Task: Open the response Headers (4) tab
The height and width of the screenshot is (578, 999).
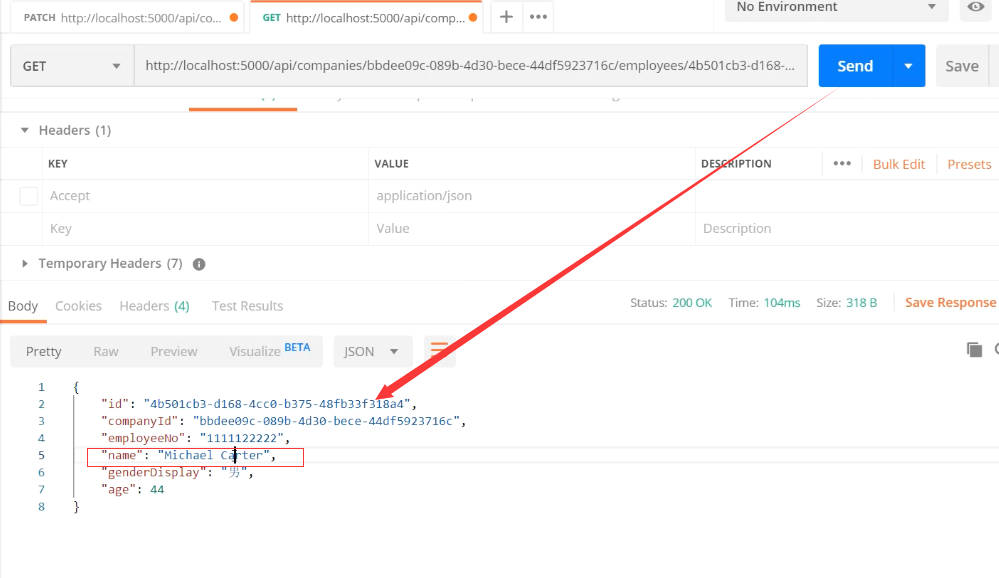Action: click(x=154, y=306)
